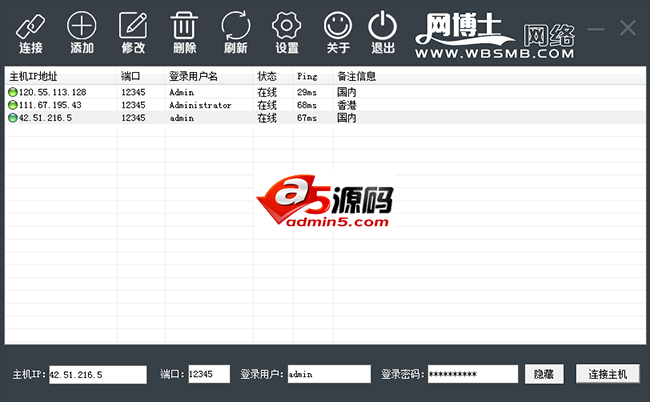Viewport: 650px width, 402px height.
Task: Click the 添加 (add) plus icon
Action: (82, 26)
